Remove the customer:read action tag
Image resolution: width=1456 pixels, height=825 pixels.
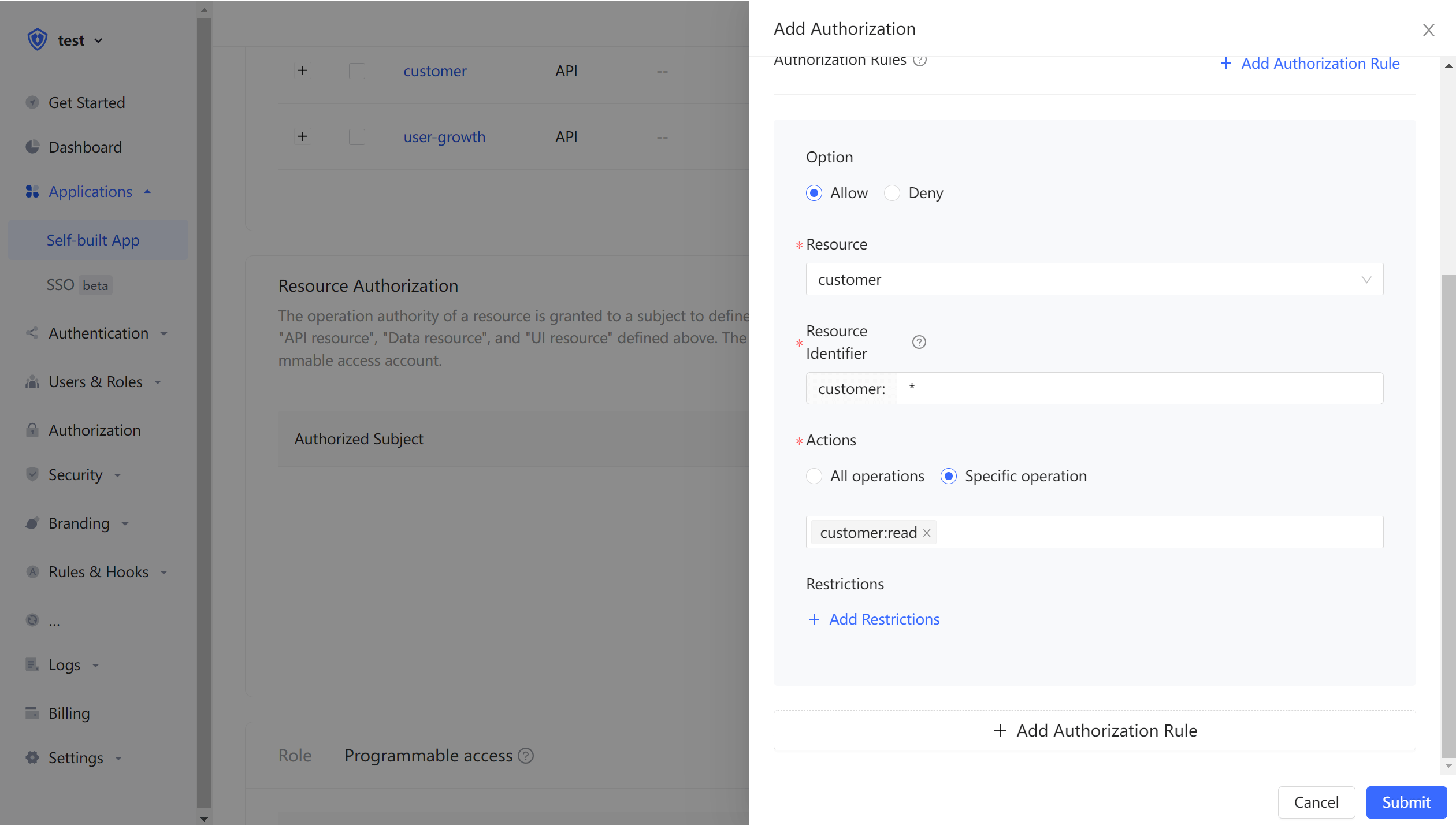927,533
